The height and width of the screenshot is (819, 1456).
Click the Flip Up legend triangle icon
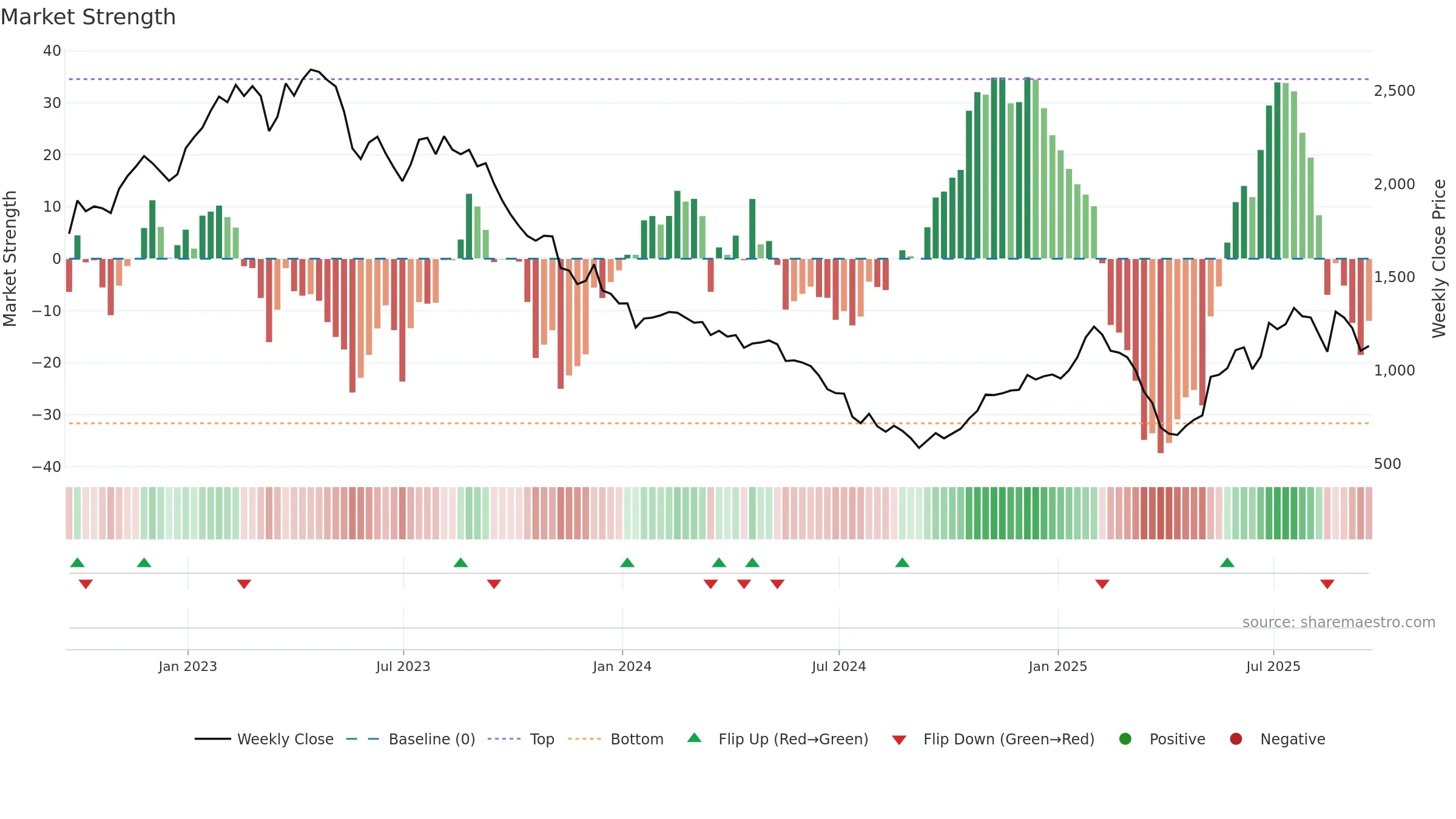click(x=695, y=738)
